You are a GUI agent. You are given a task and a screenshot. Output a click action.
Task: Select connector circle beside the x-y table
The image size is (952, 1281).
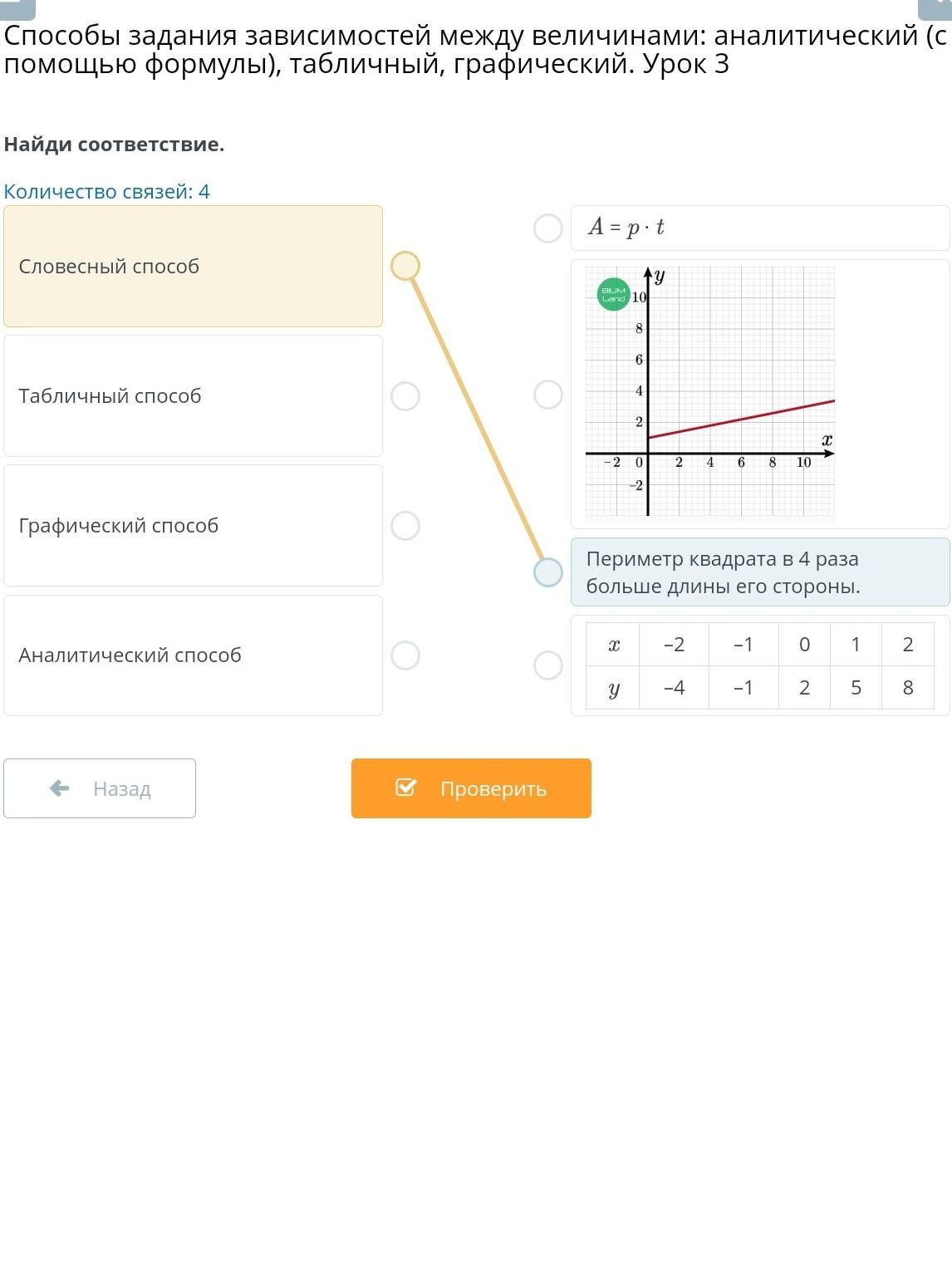coord(548,665)
